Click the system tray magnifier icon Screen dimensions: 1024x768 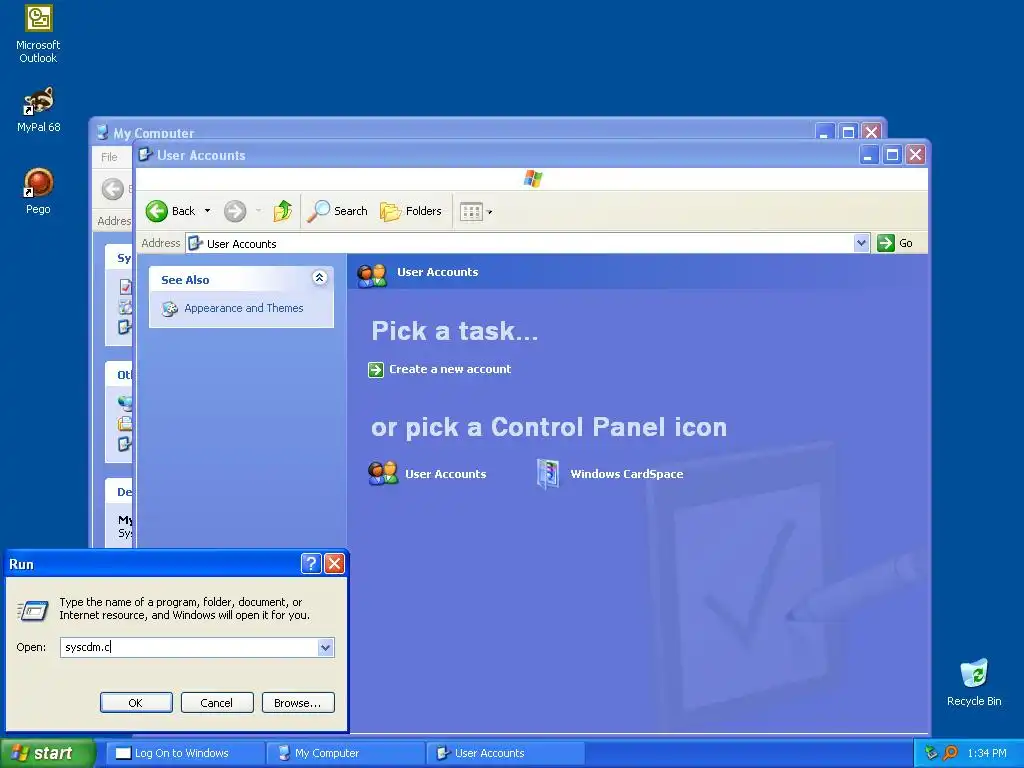tap(950, 753)
